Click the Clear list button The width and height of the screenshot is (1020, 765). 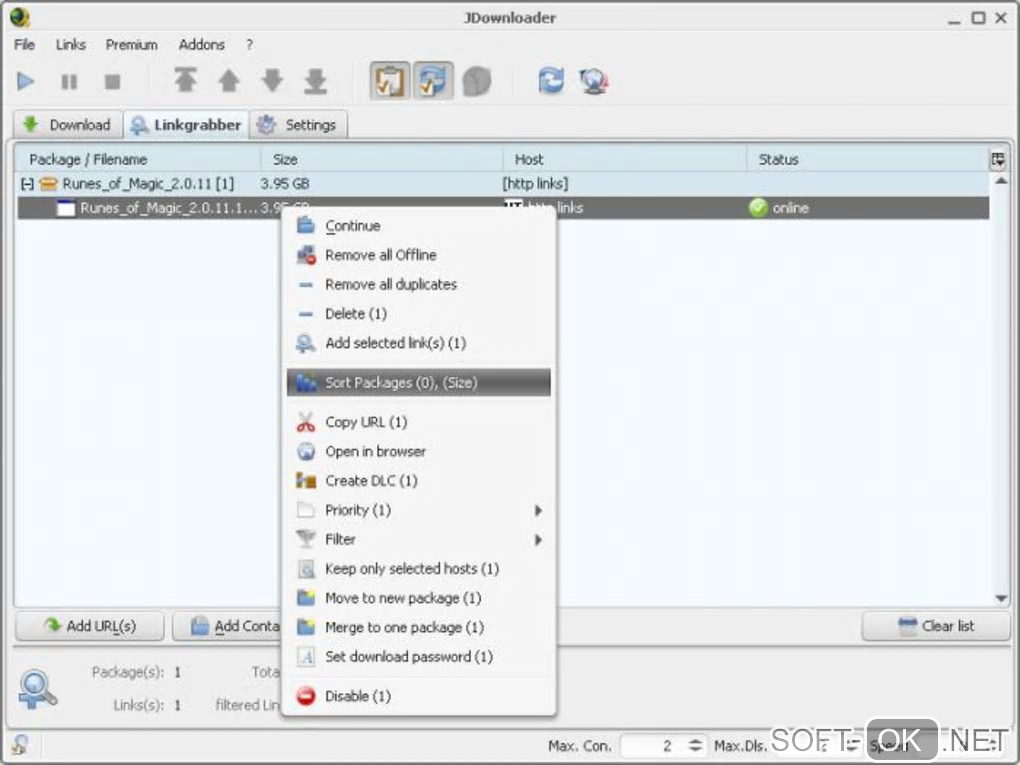coord(936,626)
